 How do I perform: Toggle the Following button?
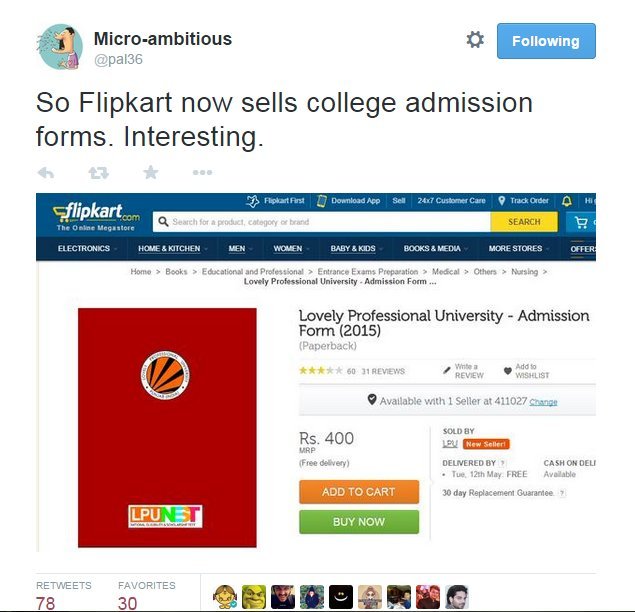546,41
